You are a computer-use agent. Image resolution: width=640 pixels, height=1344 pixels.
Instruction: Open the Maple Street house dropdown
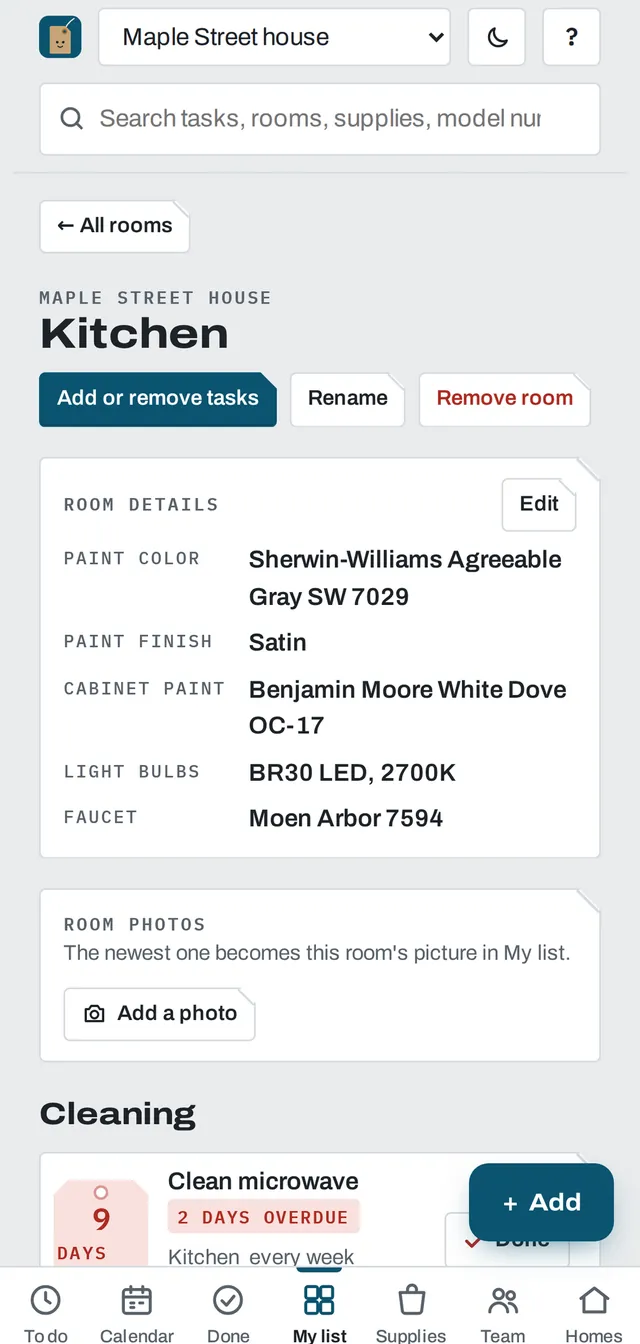pos(275,37)
